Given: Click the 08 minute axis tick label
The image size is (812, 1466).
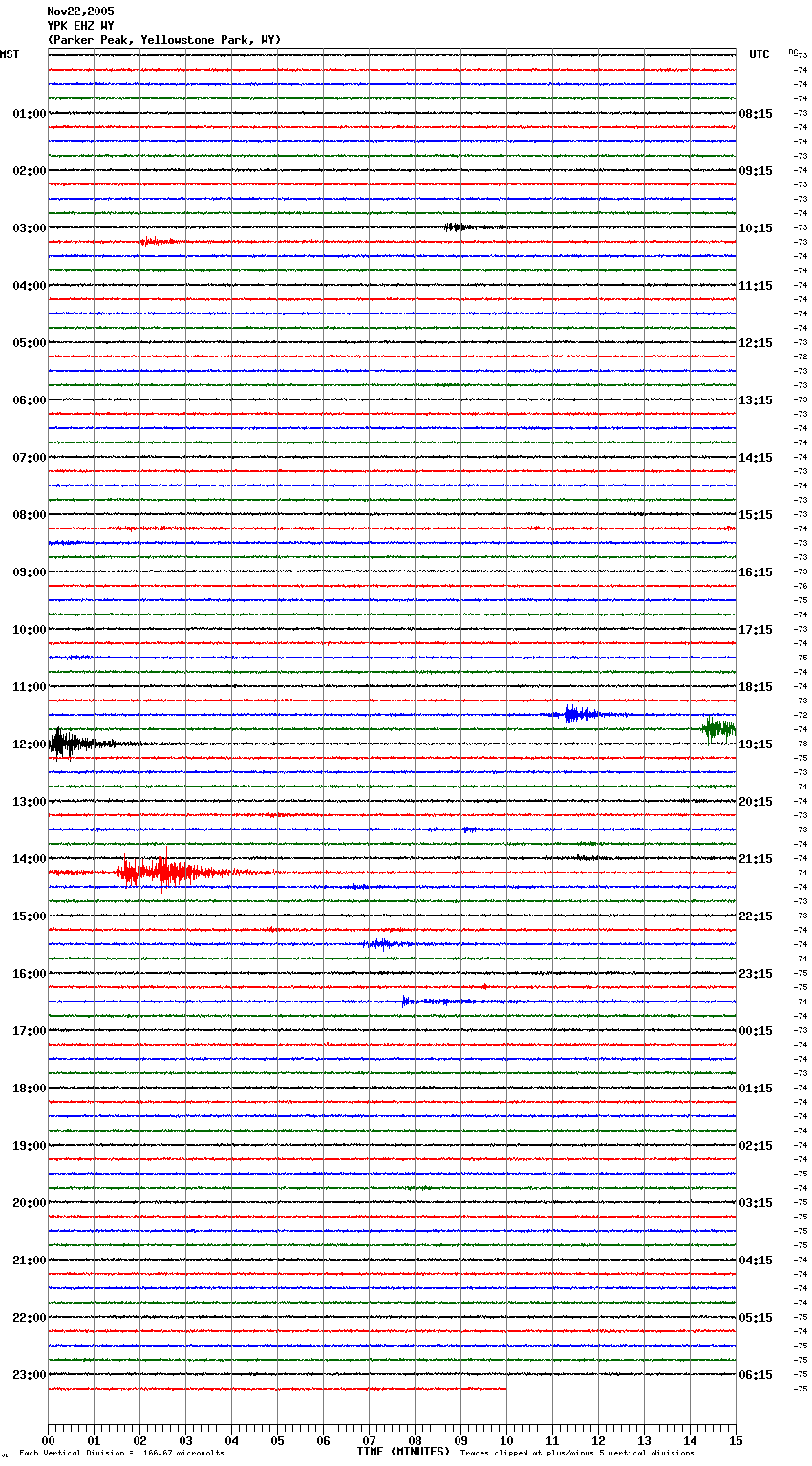Looking at the screenshot, I should 415,1440.
